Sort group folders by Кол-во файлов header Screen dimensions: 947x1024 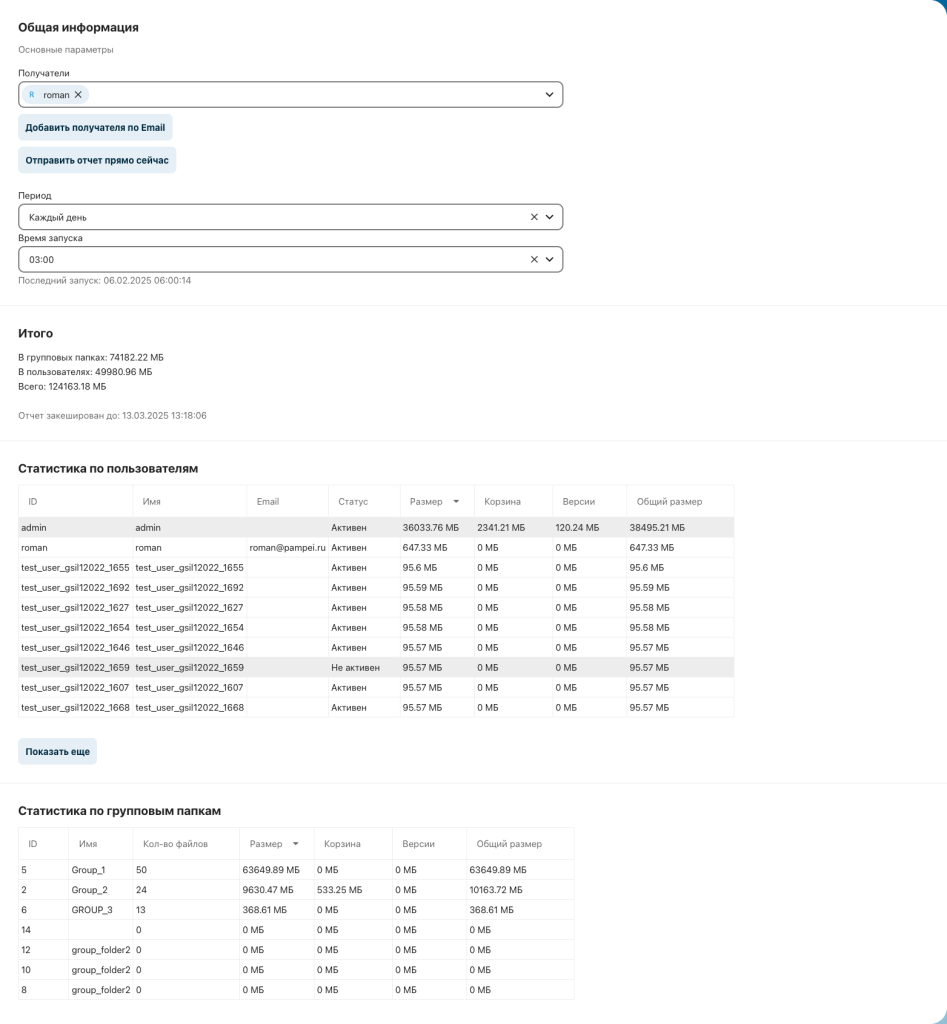[x=175, y=844]
